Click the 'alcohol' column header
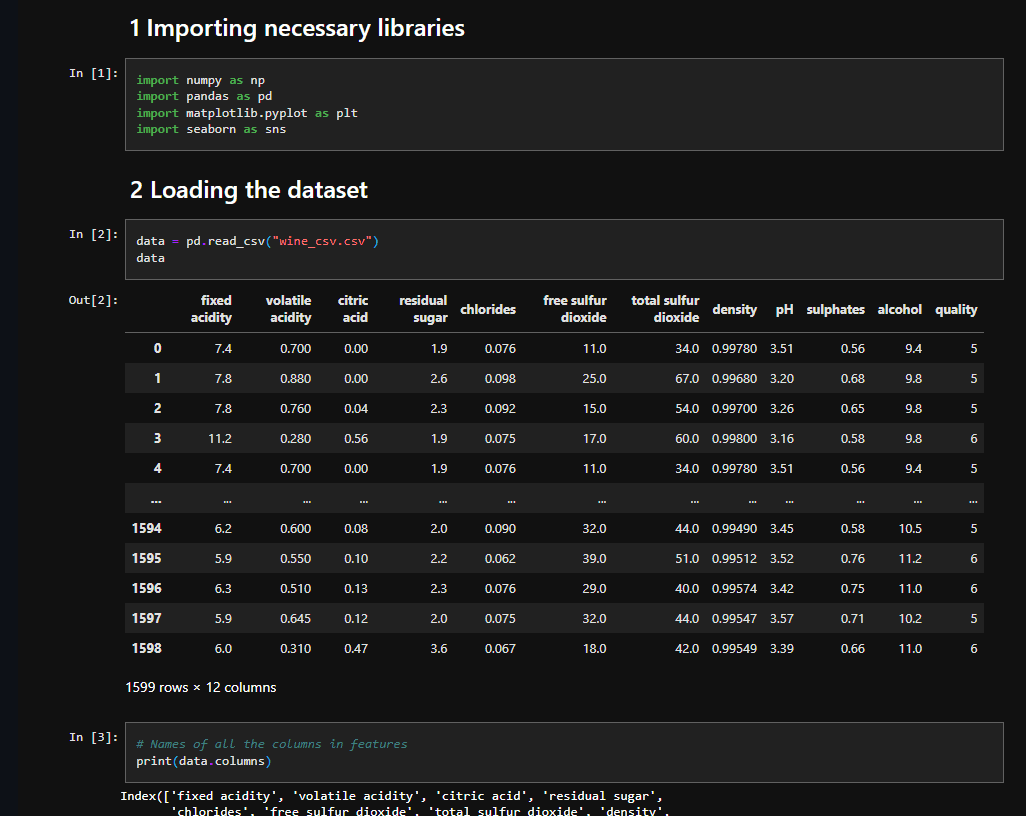The width and height of the screenshot is (1026, 816). [899, 310]
